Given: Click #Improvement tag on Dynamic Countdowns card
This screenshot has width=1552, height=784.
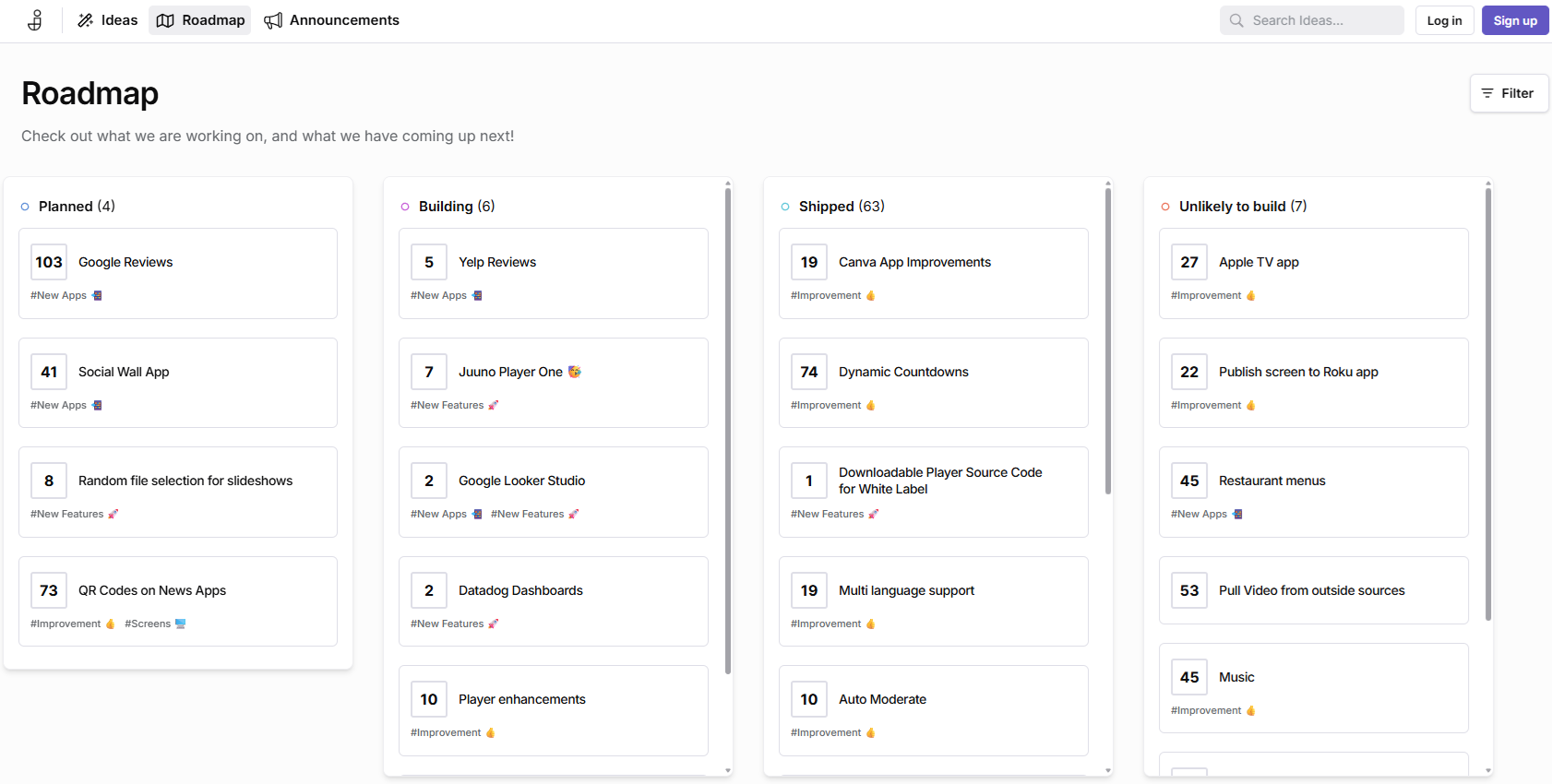Looking at the screenshot, I should (x=833, y=405).
